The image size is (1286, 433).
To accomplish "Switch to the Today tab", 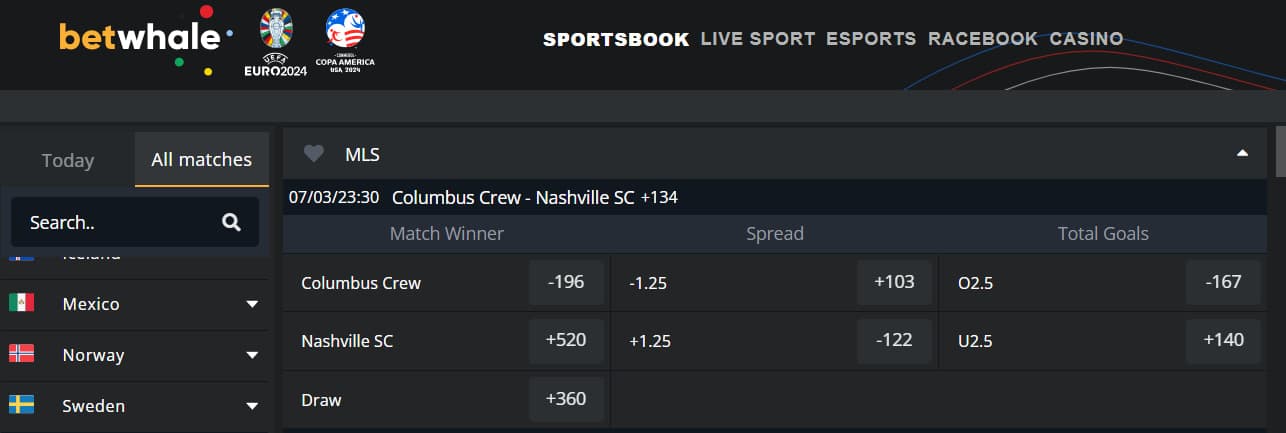I will (x=68, y=160).
